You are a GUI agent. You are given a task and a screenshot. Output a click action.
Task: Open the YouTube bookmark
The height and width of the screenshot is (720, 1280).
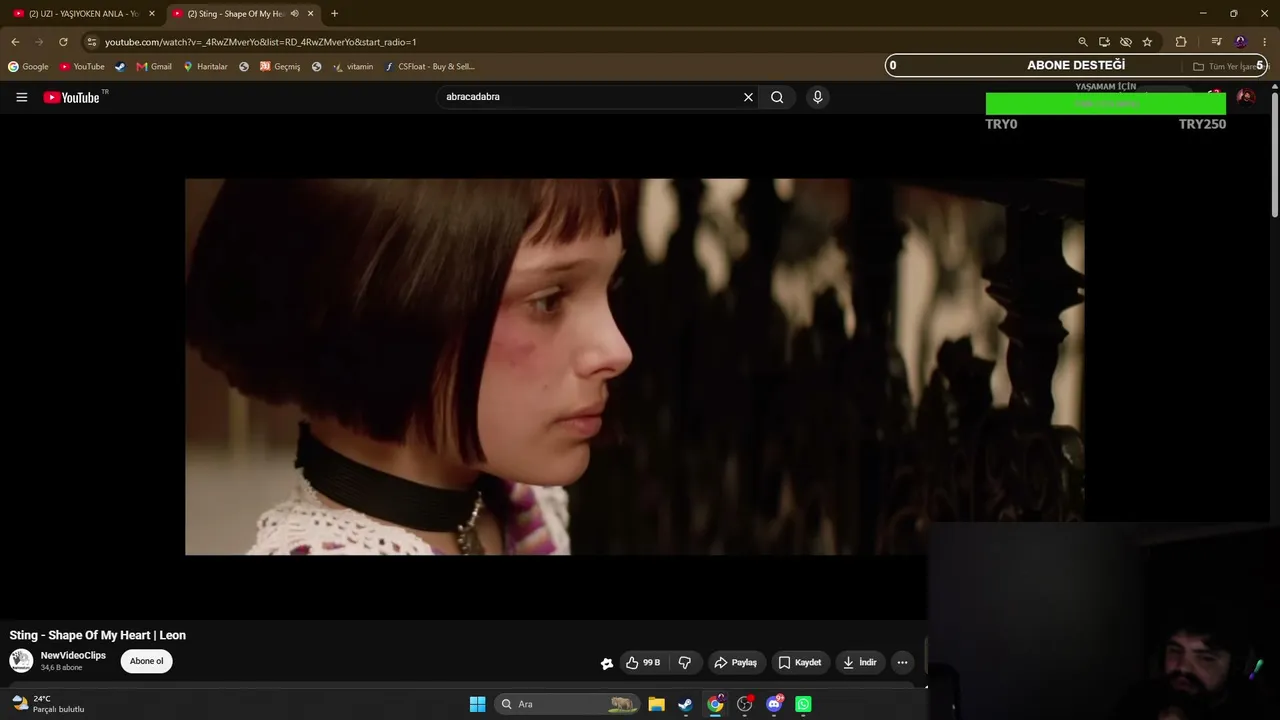82,67
